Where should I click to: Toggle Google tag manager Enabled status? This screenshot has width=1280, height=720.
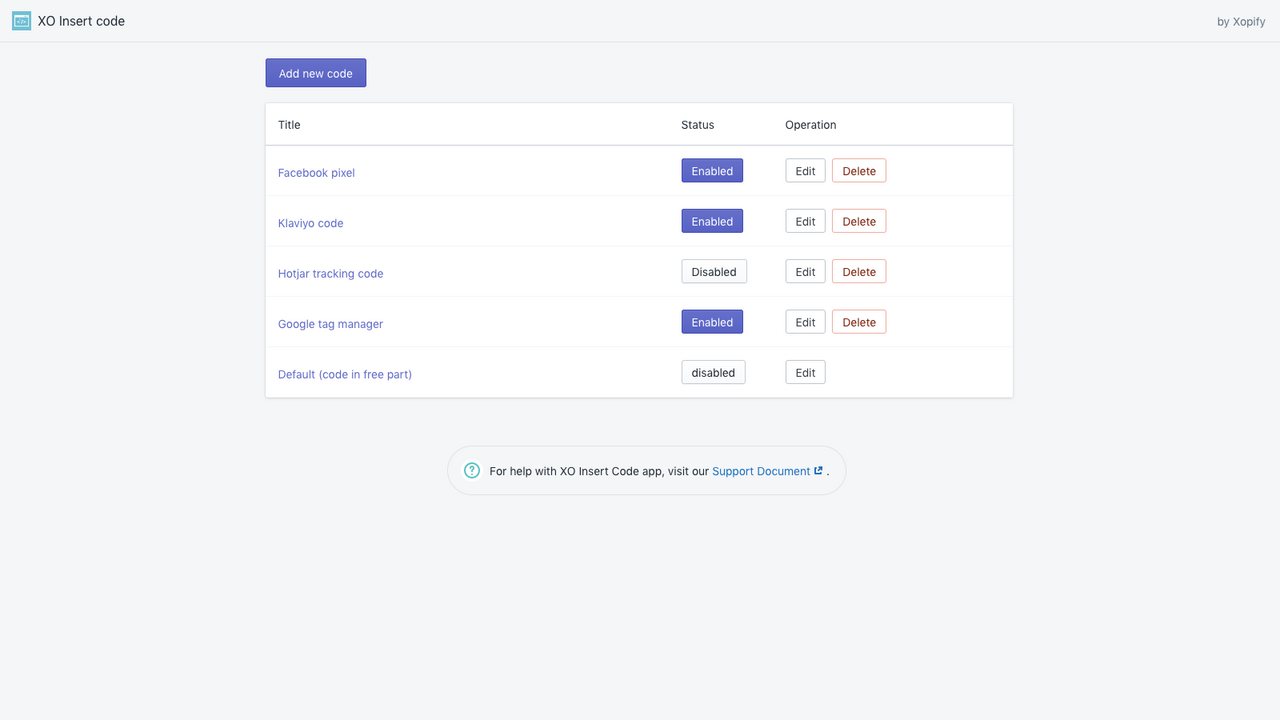click(x=712, y=322)
